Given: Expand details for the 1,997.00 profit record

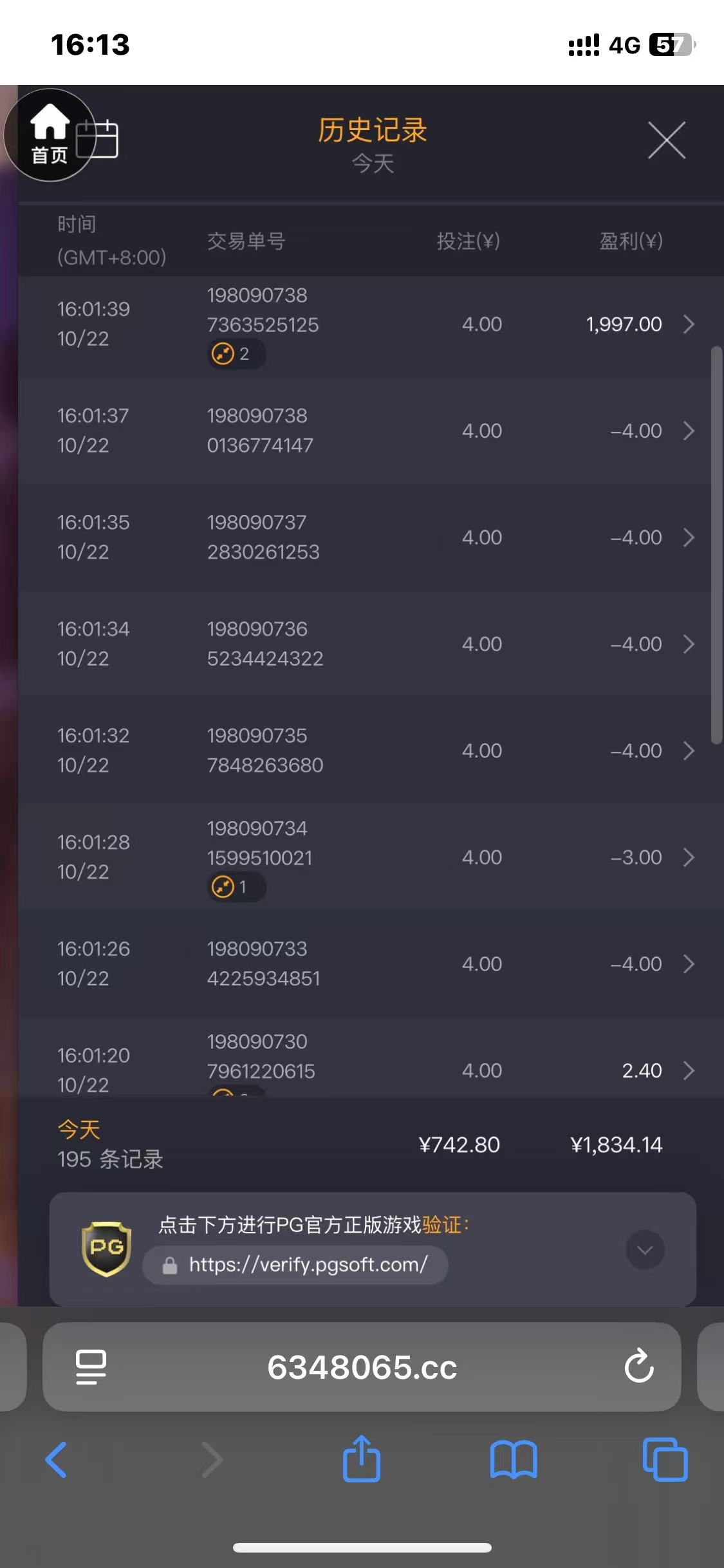Looking at the screenshot, I should (689, 324).
